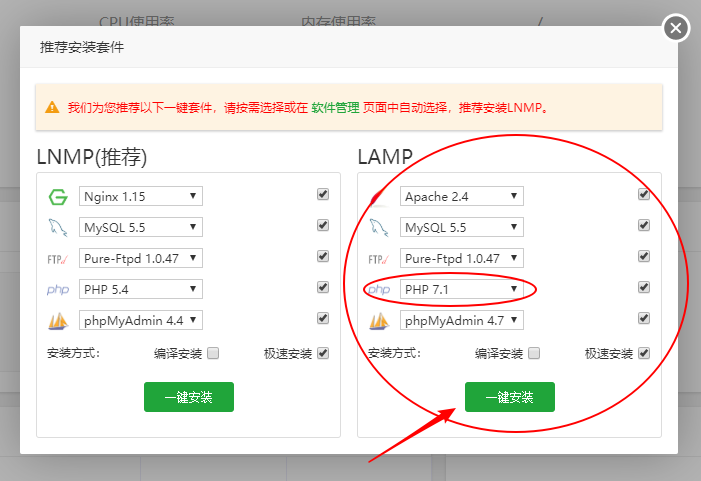Click the LNMP(推荐) heading
The width and height of the screenshot is (701, 481).
coord(92,157)
